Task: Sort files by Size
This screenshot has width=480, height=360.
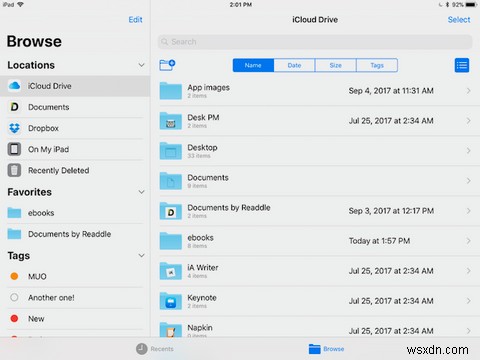Action: pyautogui.click(x=336, y=65)
